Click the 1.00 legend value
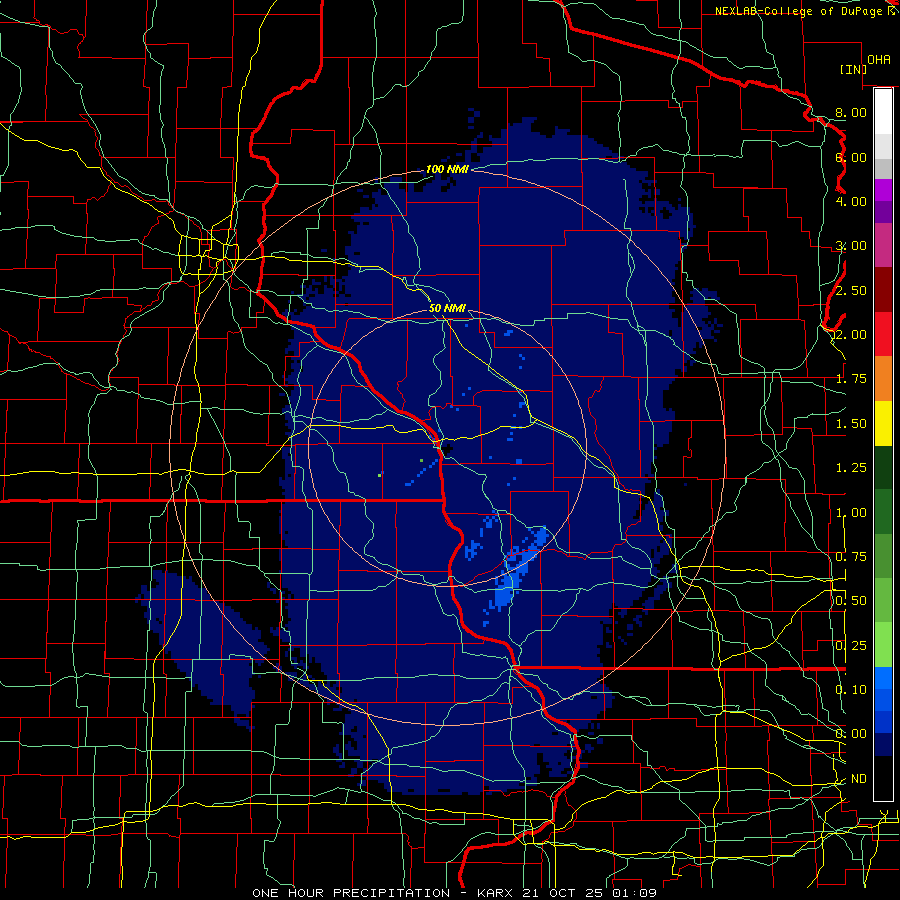Viewport: 900px width, 900px height. click(x=851, y=513)
